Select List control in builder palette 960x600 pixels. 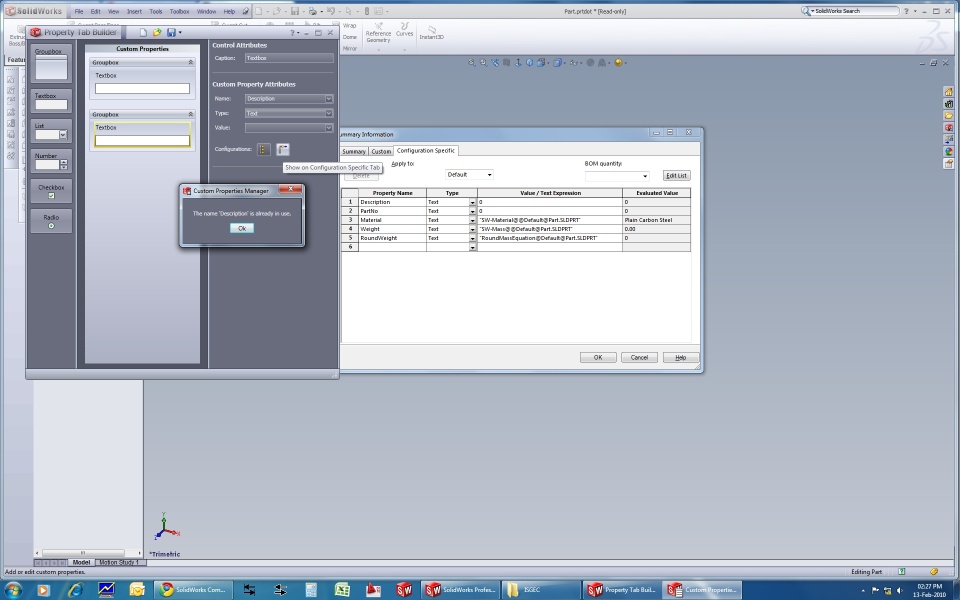(x=51, y=131)
